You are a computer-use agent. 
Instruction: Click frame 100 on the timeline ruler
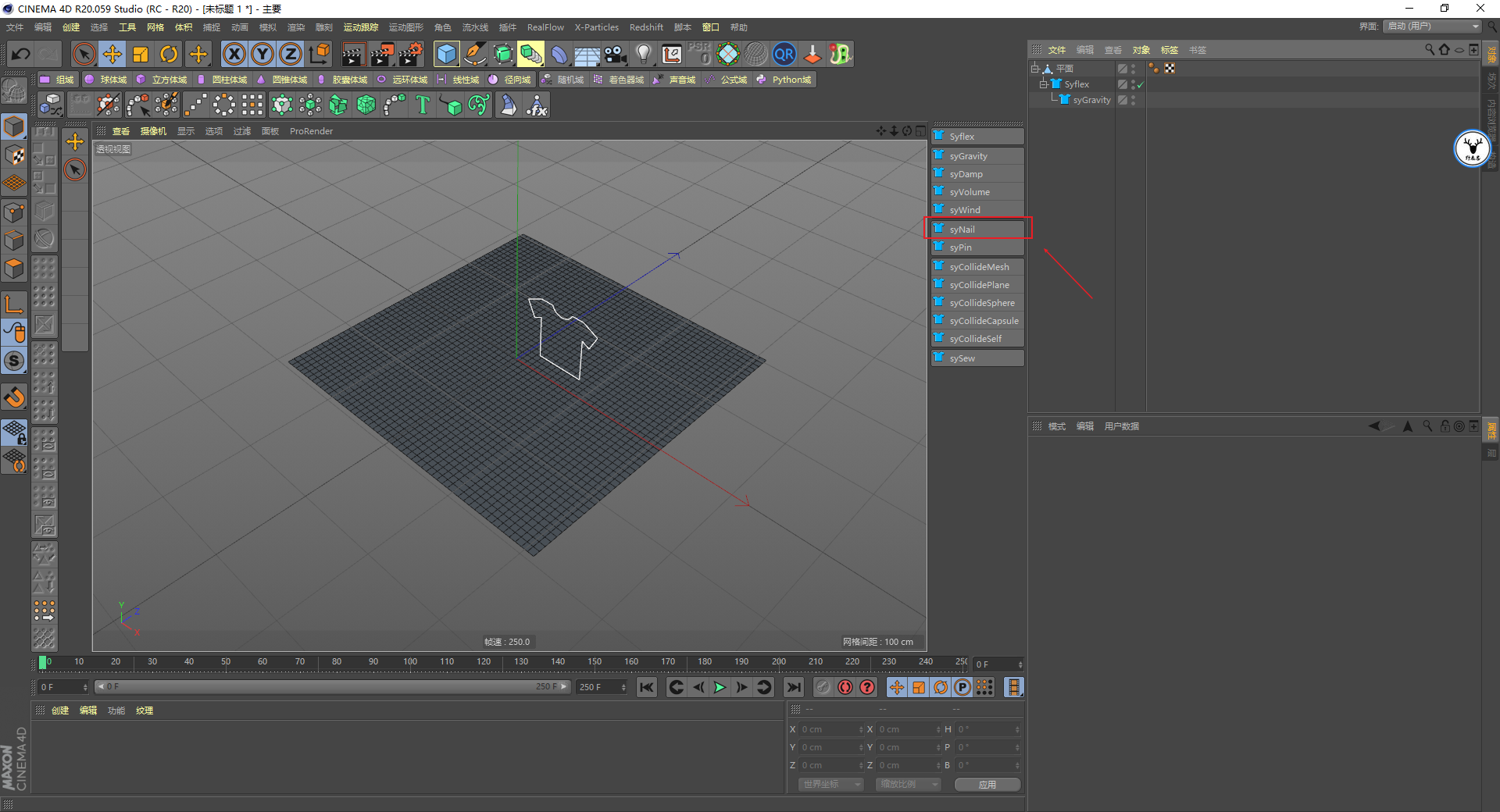click(410, 663)
